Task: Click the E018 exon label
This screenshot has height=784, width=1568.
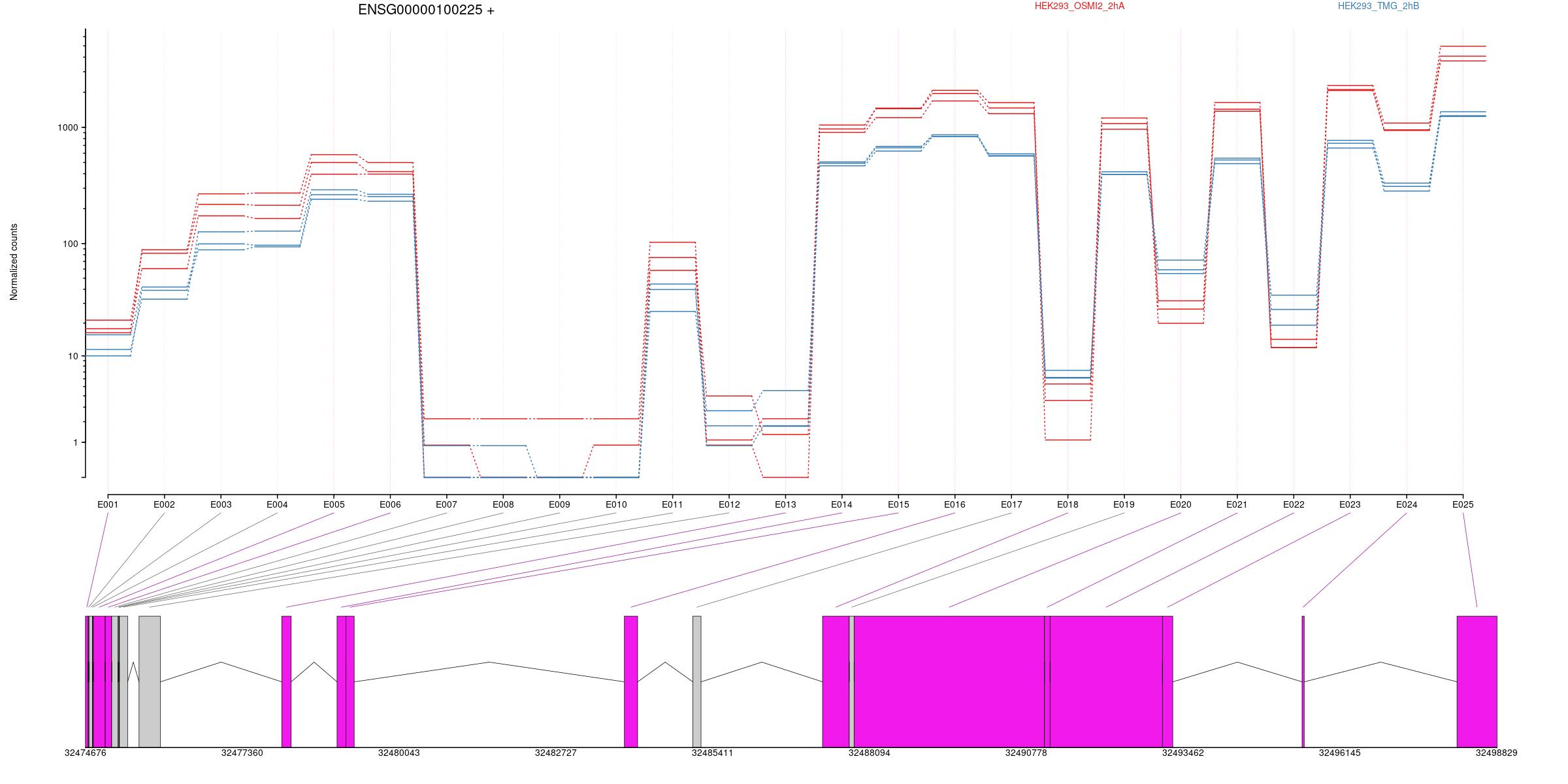Action: [x=1068, y=504]
